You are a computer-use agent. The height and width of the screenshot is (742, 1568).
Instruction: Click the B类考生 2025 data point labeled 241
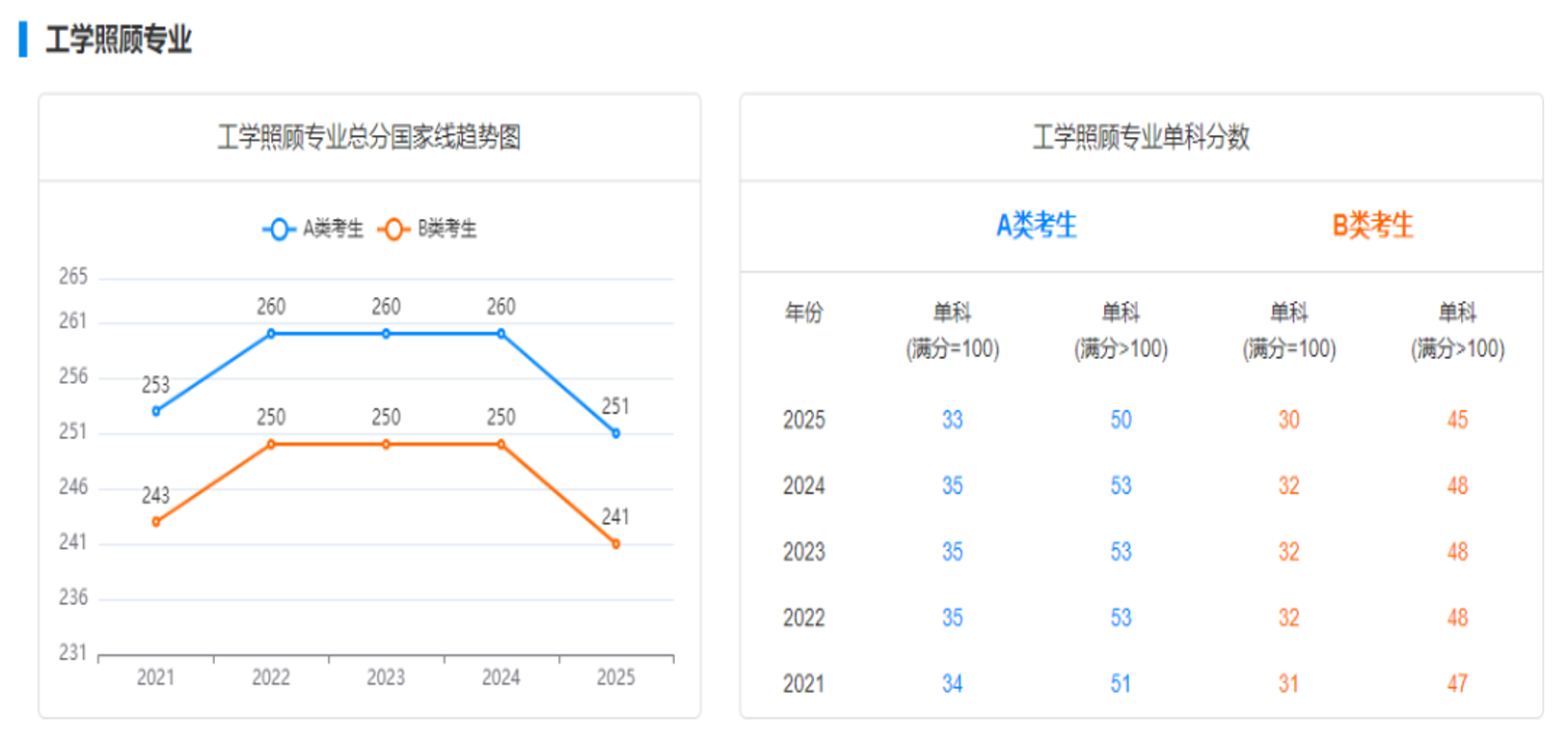tap(616, 544)
